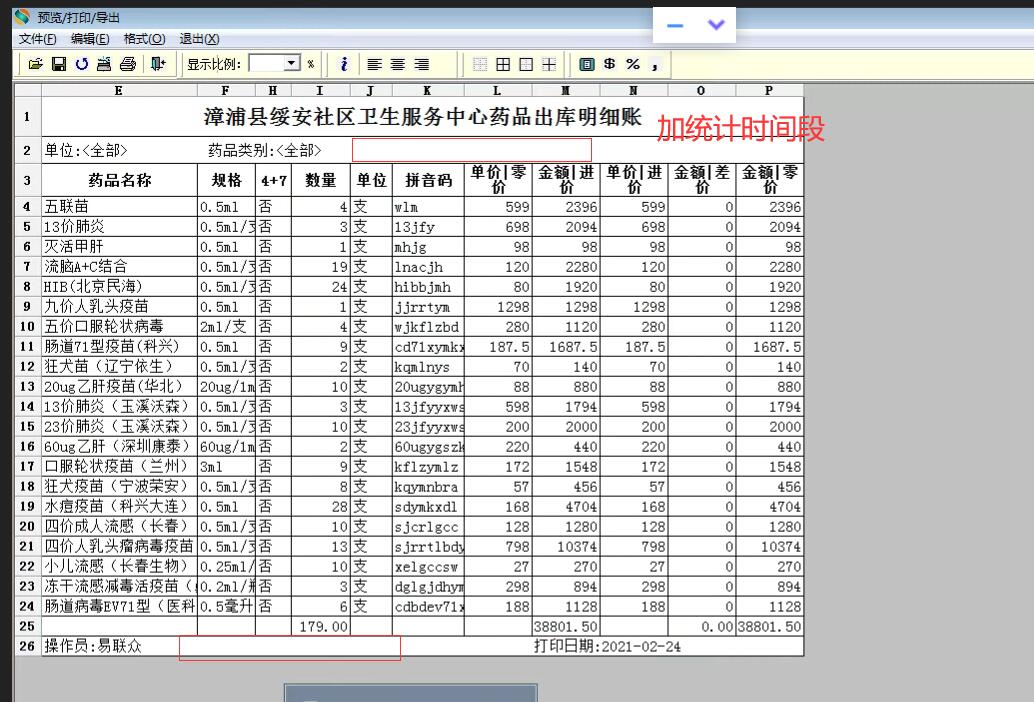Click the 肠道71型疫苗(科兴) cell
Screen dimensions: 1034x702
pyautogui.click(x=119, y=346)
